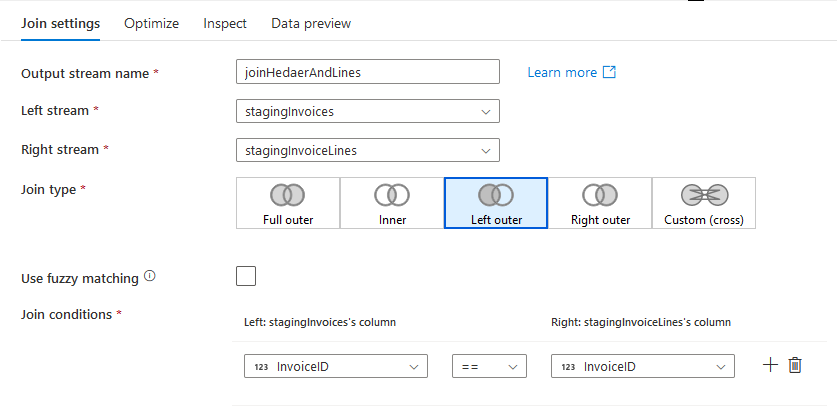Open the == operator dropdown
The height and width of the screenshot is (414, 837).
(x=489, y=367)
